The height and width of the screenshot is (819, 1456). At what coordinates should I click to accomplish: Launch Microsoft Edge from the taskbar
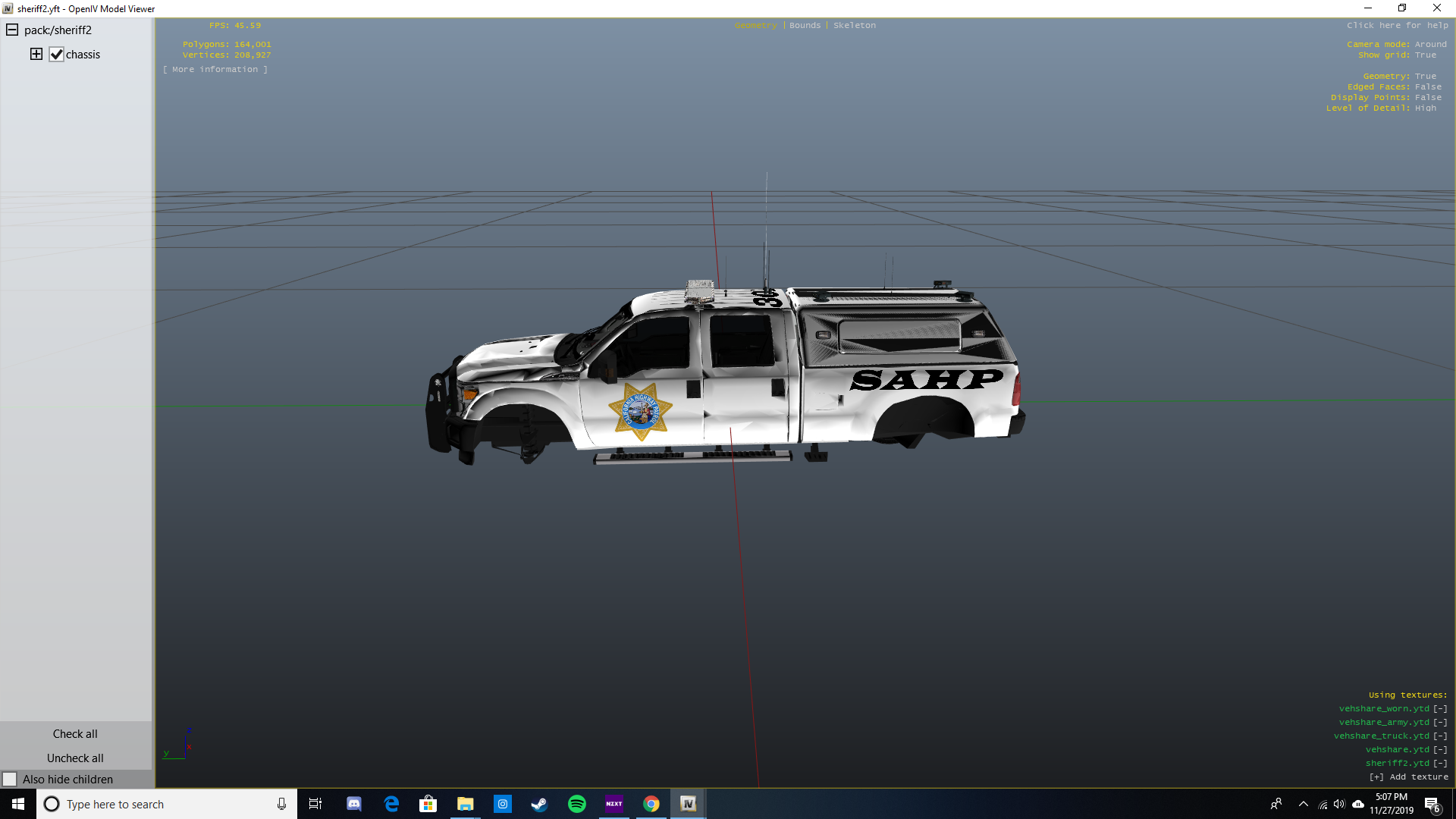pos(391,804)
